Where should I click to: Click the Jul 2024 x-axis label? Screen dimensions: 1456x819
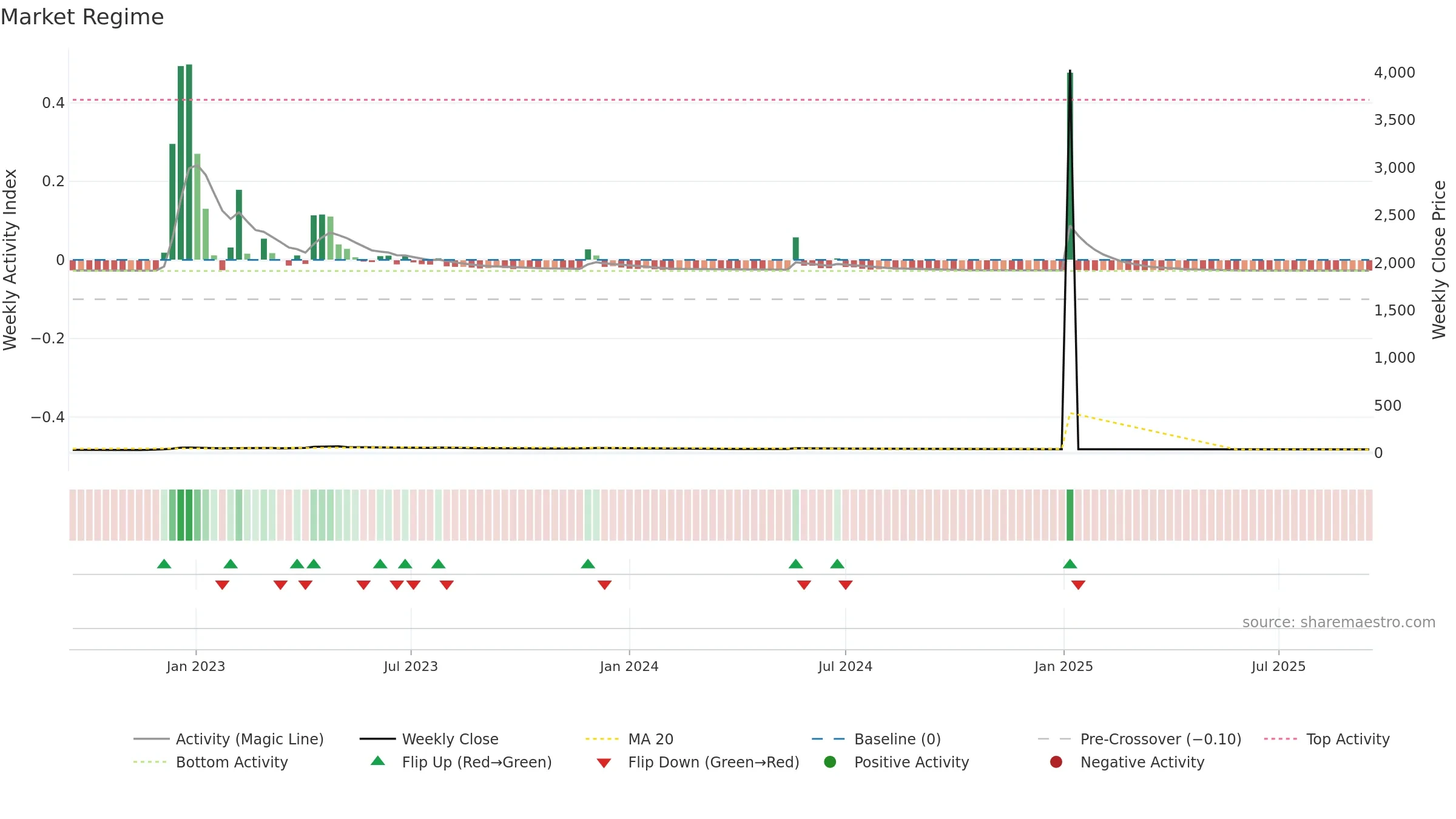tap(845, 667)
